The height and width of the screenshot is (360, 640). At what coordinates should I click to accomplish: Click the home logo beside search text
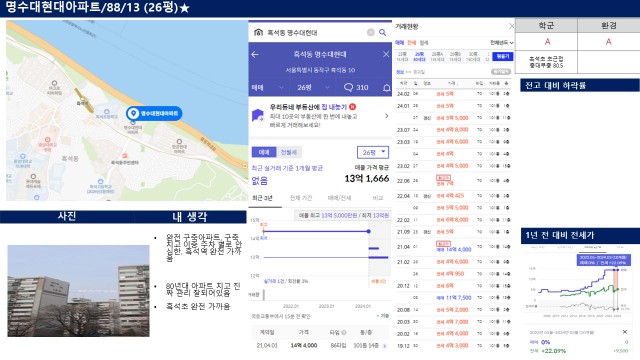(258, 32)
